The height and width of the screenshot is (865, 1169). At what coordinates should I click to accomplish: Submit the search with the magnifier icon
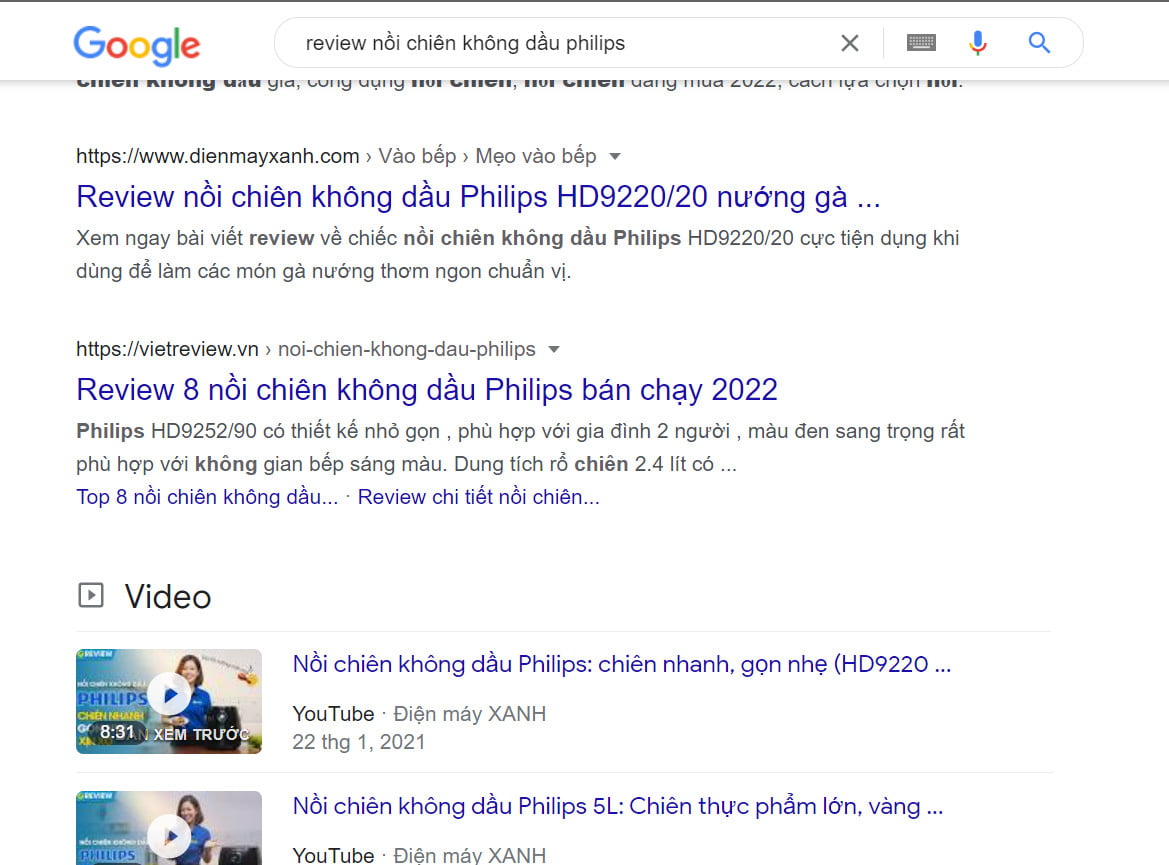pyautogui.click(x=1039, y=43)
